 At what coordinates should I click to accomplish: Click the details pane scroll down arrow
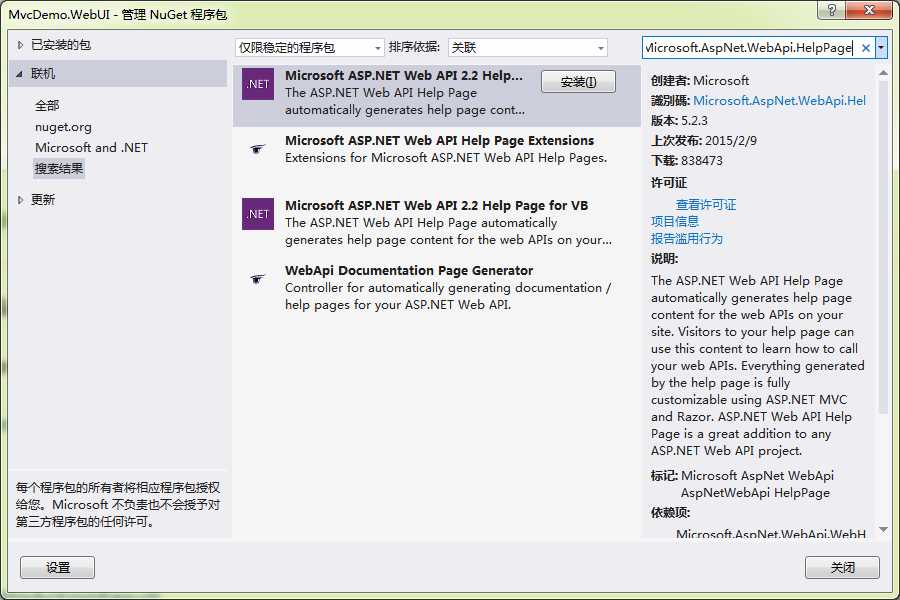(x=883, y=529)
